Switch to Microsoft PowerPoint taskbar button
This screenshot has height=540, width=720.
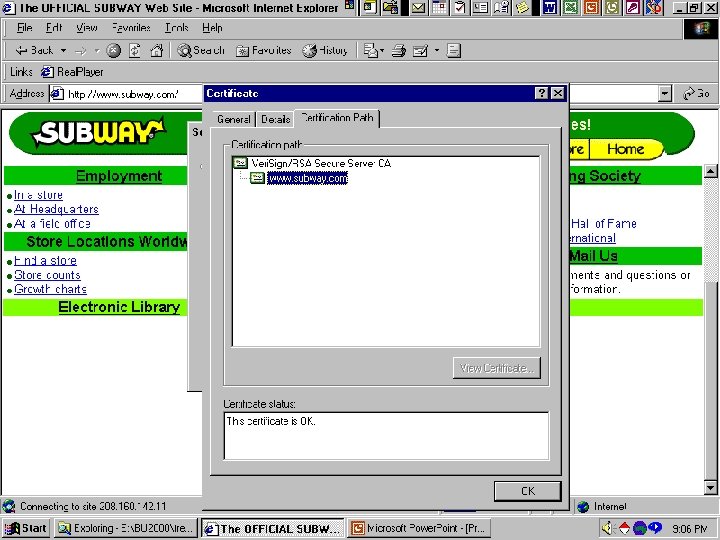[x=419, y=529]
